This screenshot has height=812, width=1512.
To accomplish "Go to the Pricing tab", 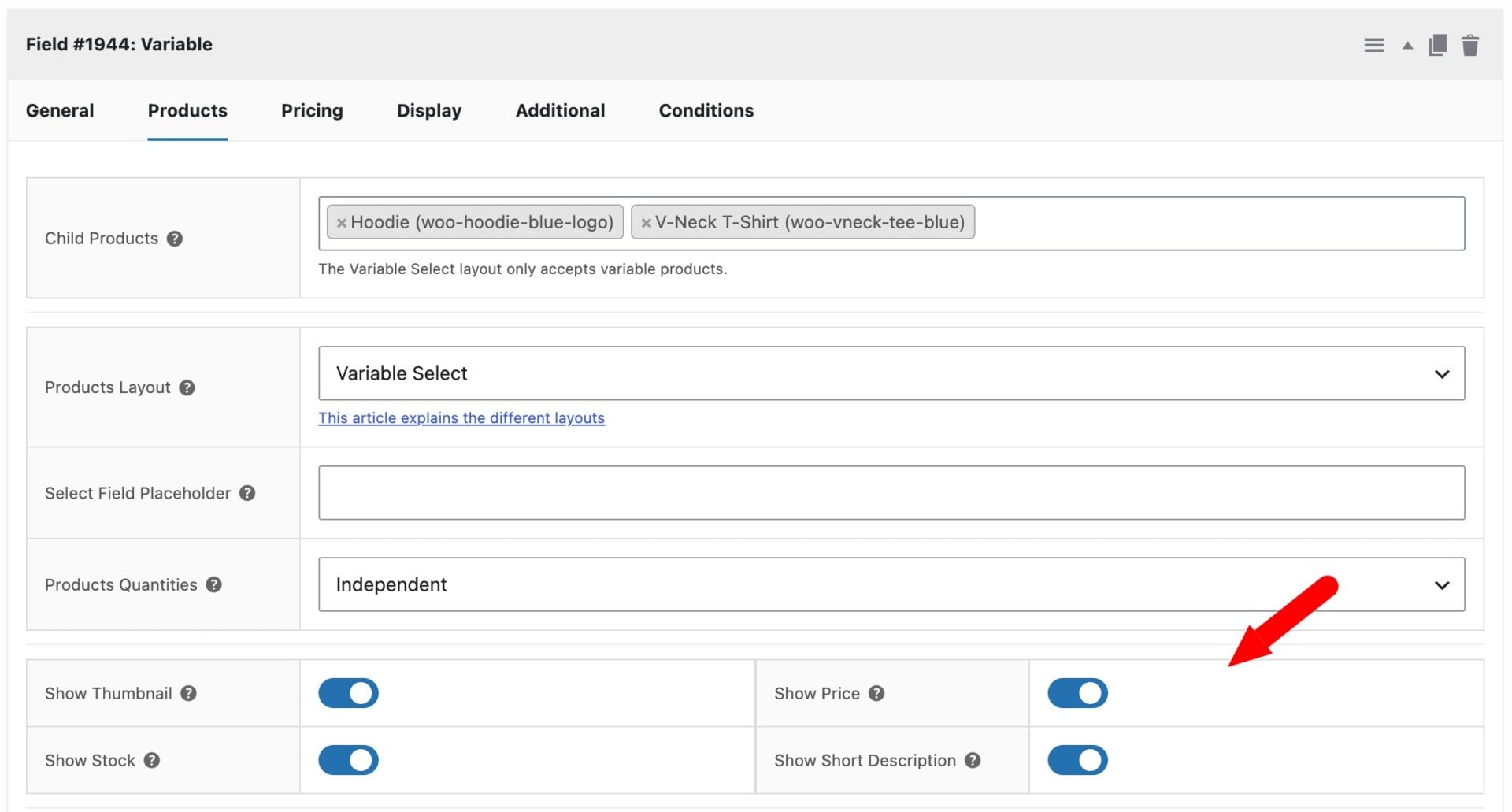I will 312,111.
